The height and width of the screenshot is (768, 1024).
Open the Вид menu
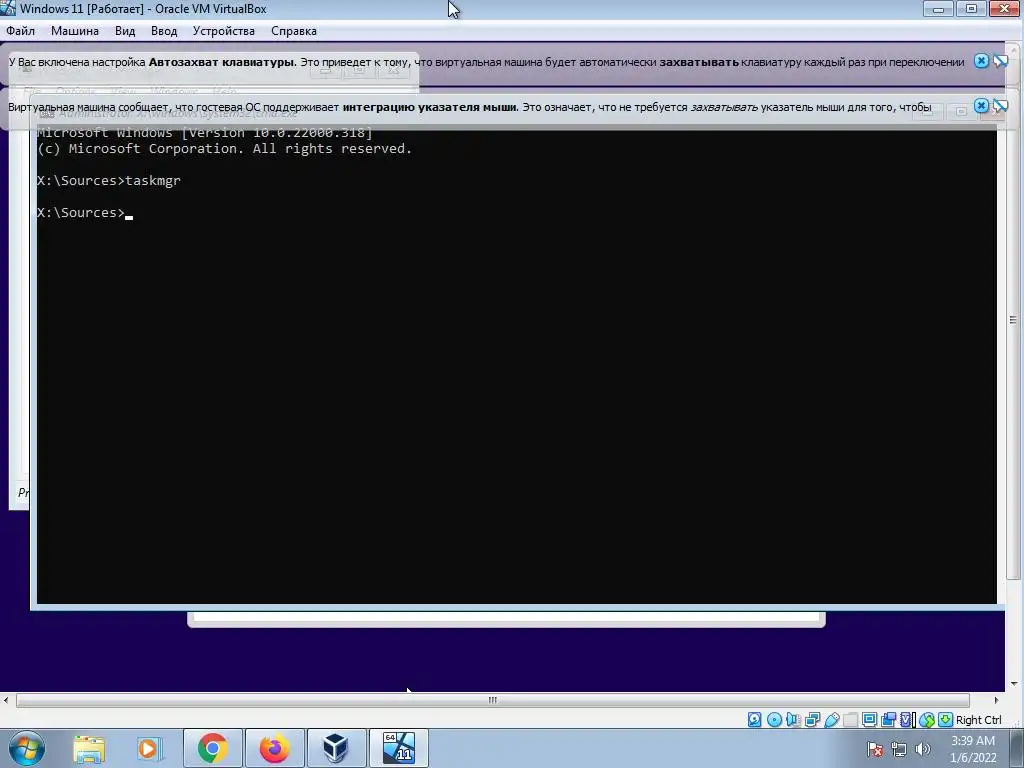pos(125,31)
